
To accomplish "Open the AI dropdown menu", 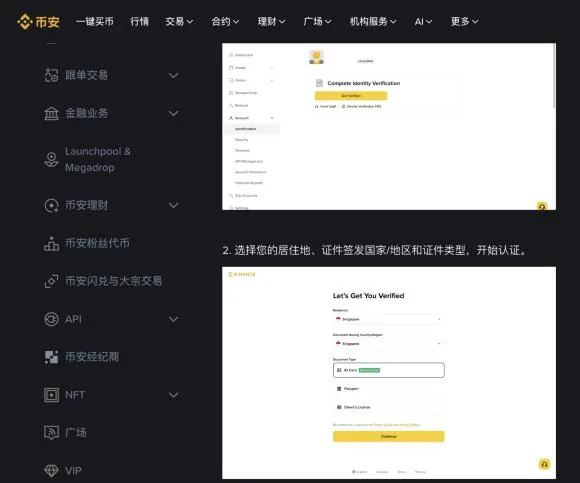I will (423, 21).
